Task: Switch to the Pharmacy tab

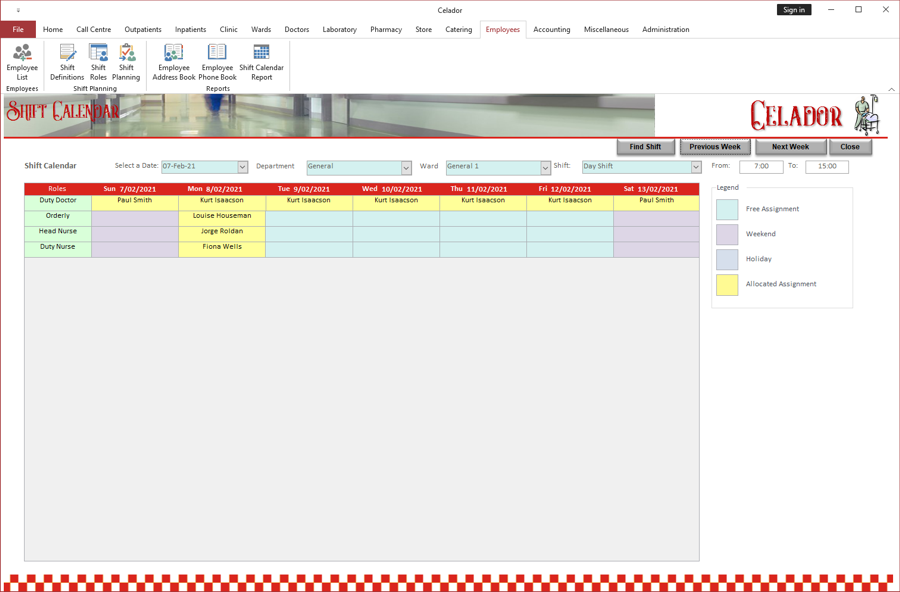Action: pos(386,29)
